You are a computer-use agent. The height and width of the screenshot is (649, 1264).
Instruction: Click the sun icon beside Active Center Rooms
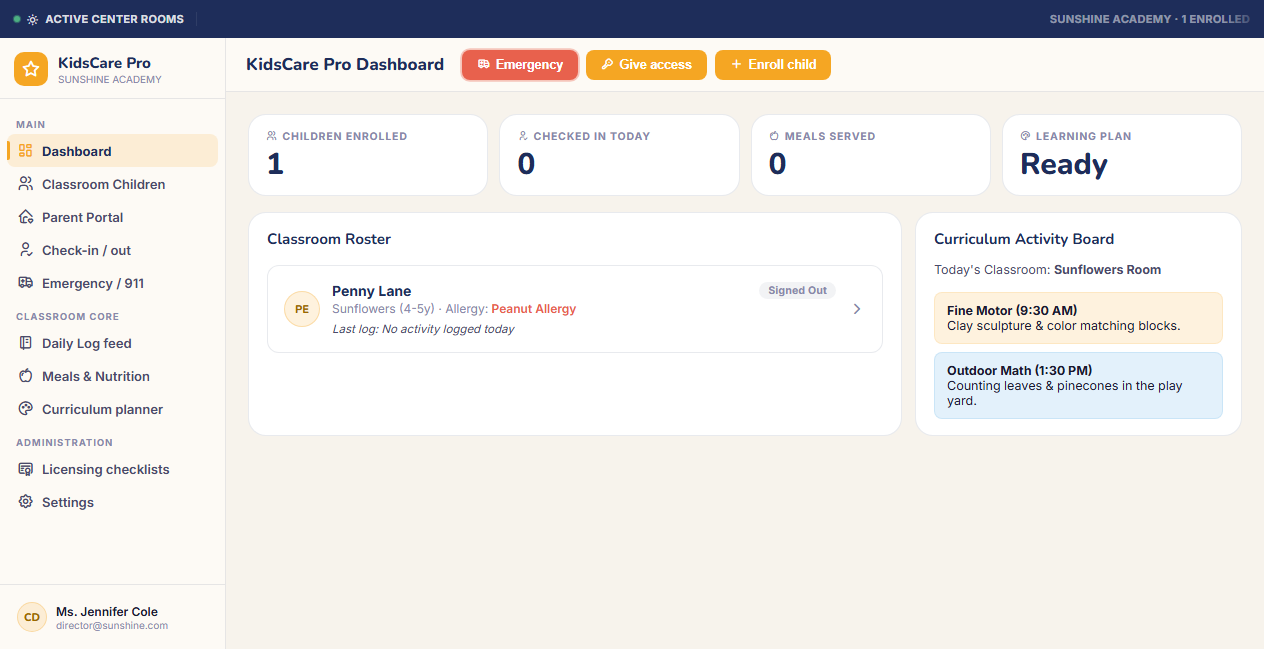point(33,19)
